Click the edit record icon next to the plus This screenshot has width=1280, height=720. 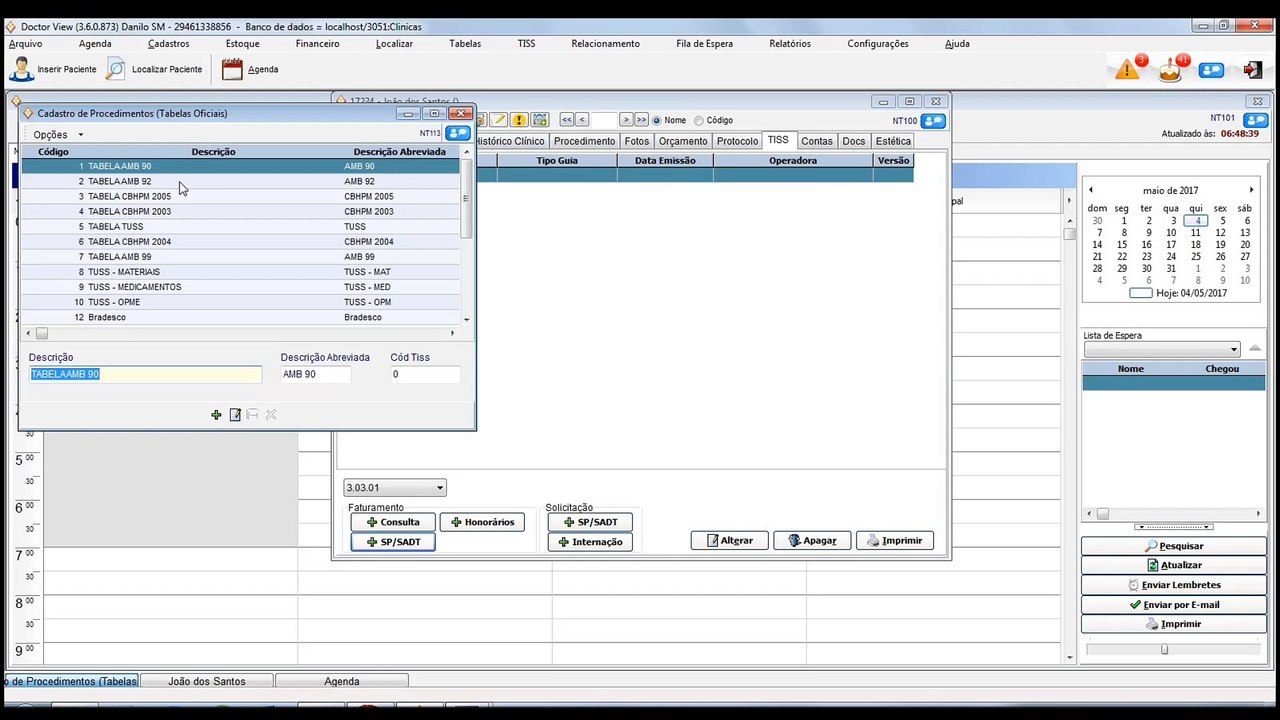[x=235, y=415]
